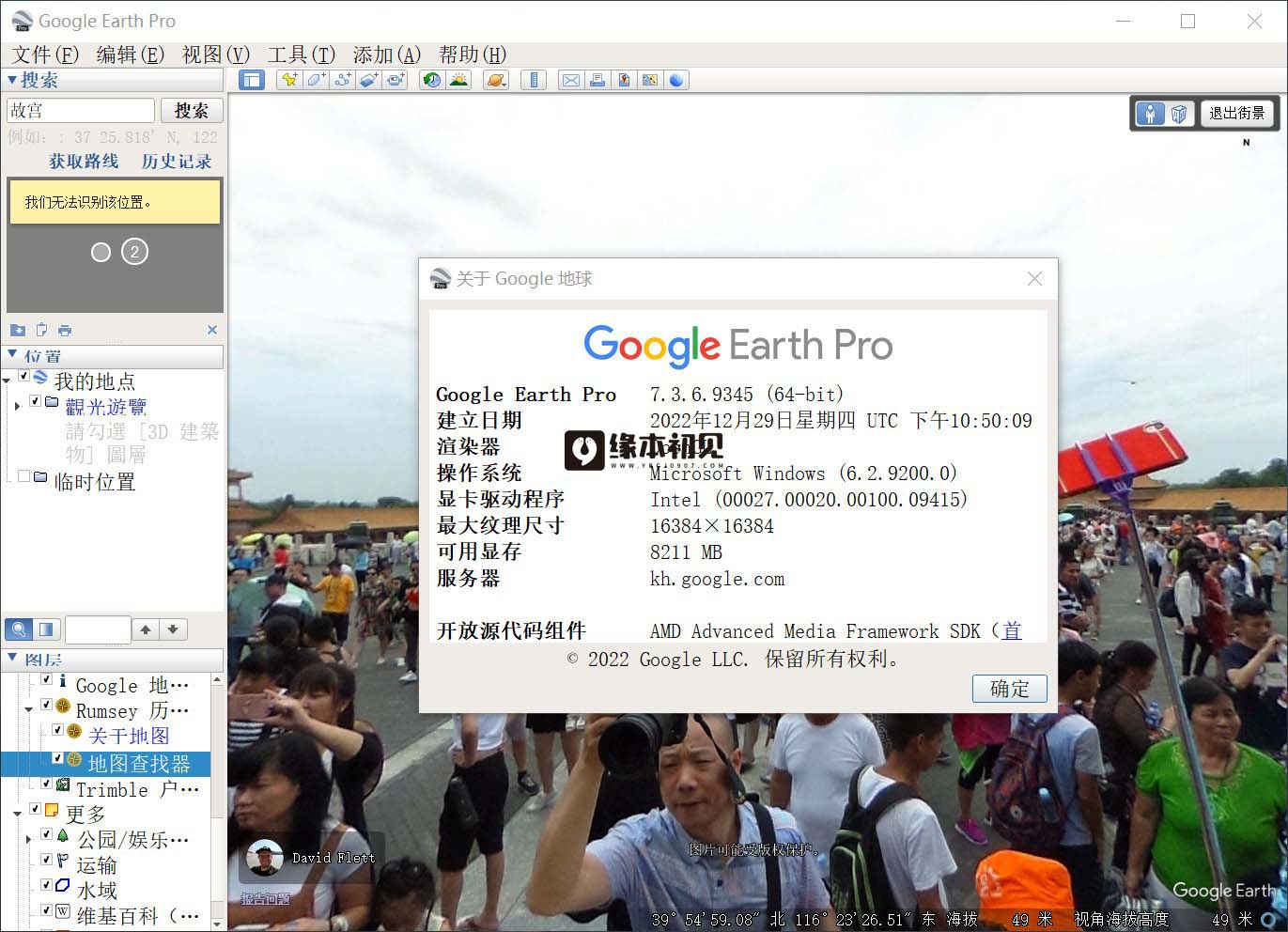Copy search results clipboard icon
Viewport: 1288px width, 932px height.
41,330
